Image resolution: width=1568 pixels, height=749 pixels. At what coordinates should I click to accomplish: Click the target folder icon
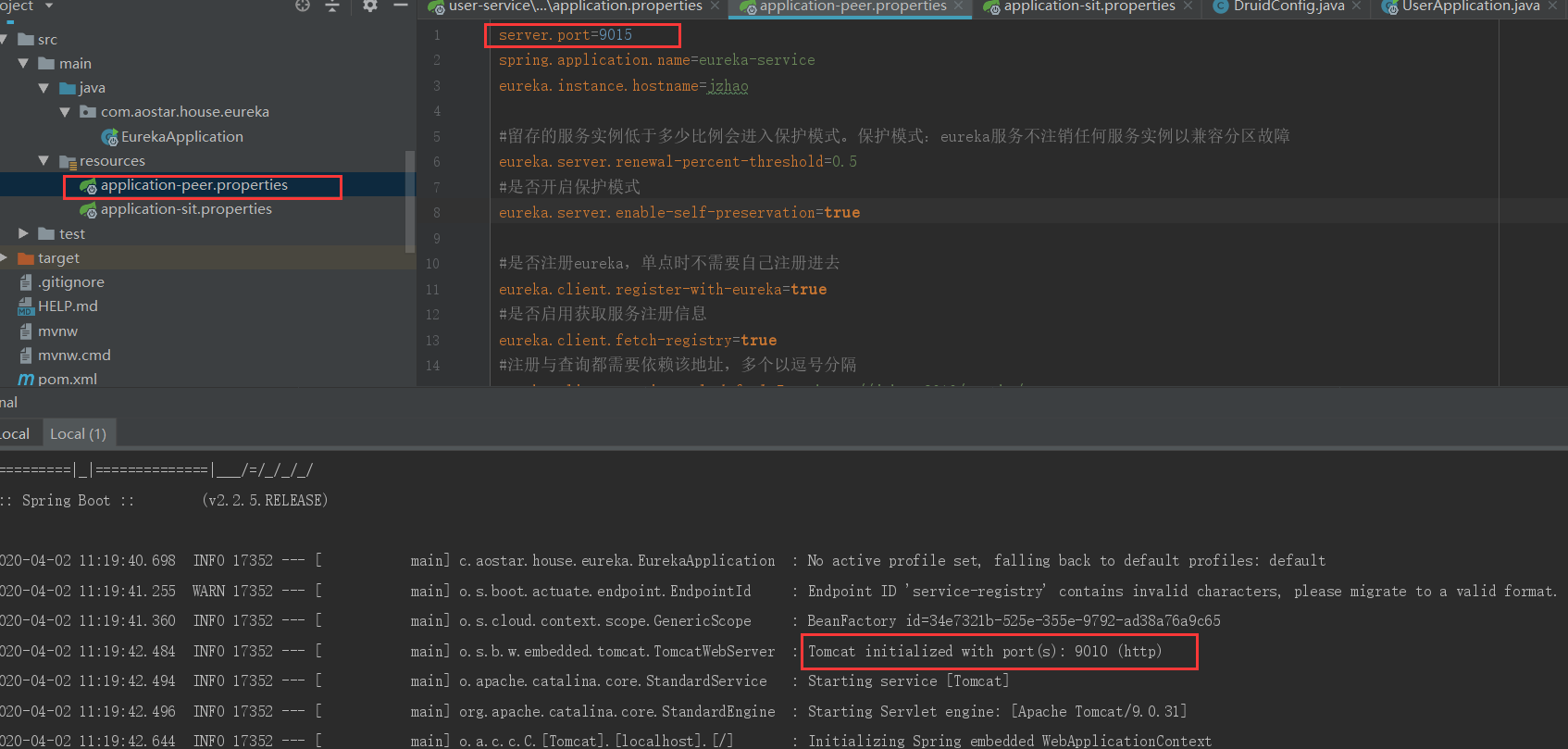coord(26,258)
